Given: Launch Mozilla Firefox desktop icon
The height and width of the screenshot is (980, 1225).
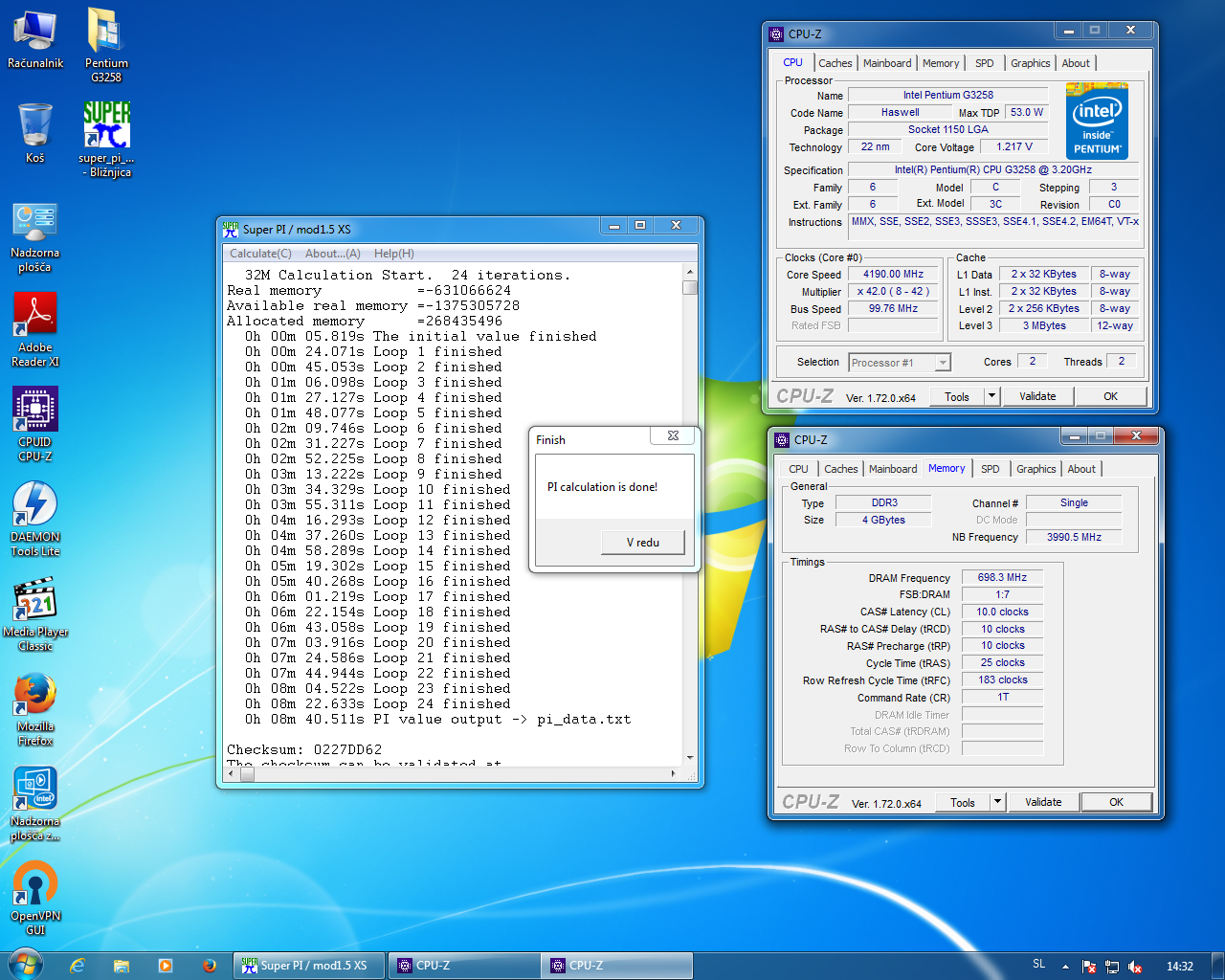Looking at the screenshot, I should click(35, 708).
